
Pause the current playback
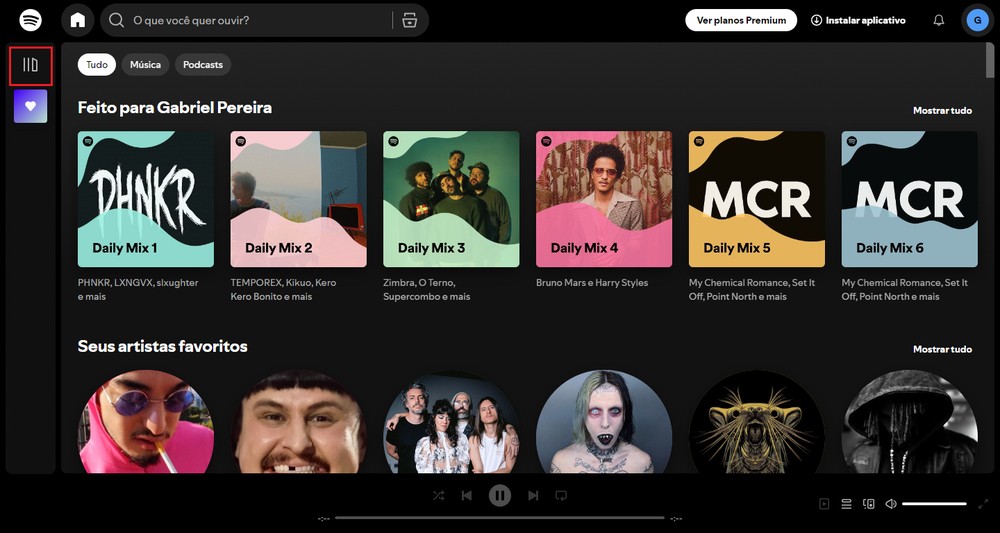pyautogui.click(x=500, y=495)
